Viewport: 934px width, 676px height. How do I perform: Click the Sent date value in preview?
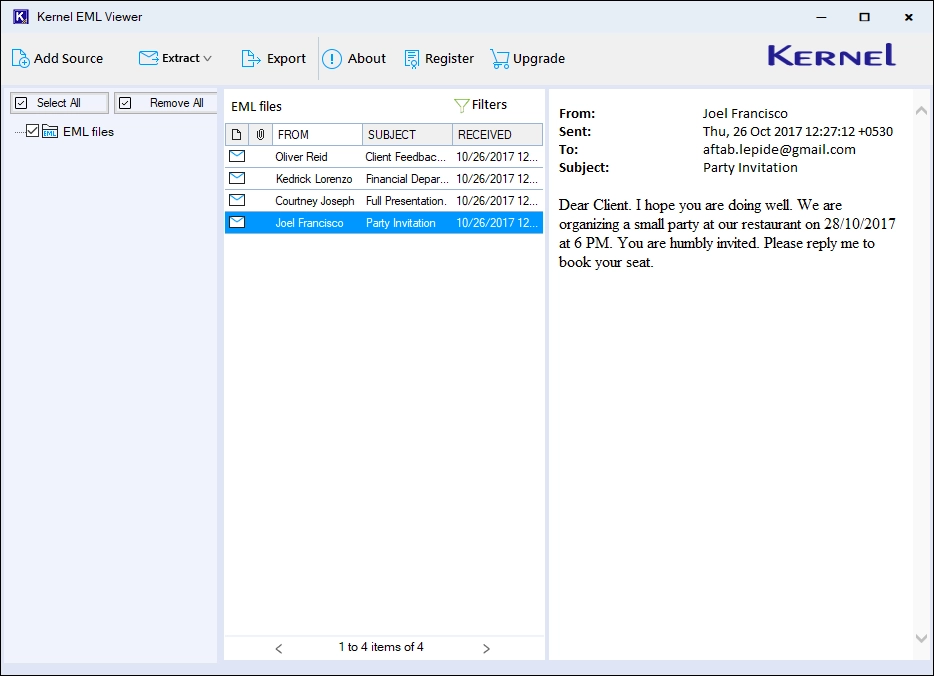click(x=798, y=132)
